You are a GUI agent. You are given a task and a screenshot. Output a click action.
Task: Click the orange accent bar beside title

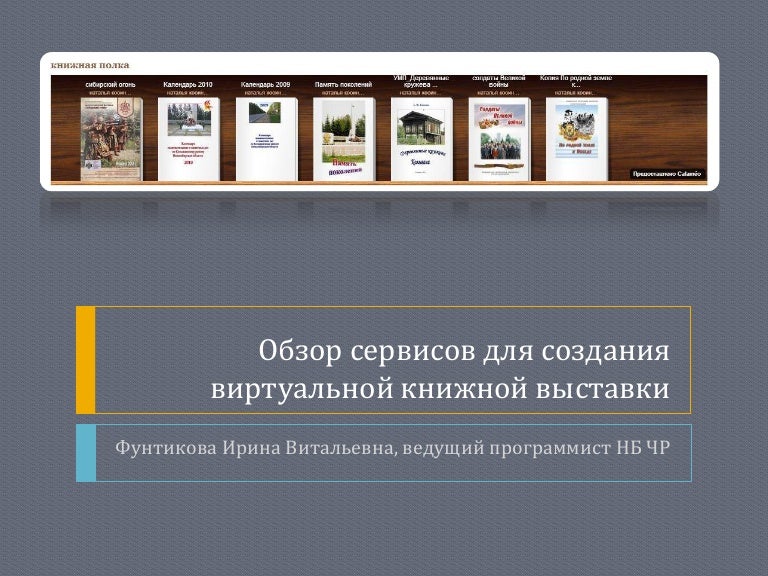tap(86, 360)
